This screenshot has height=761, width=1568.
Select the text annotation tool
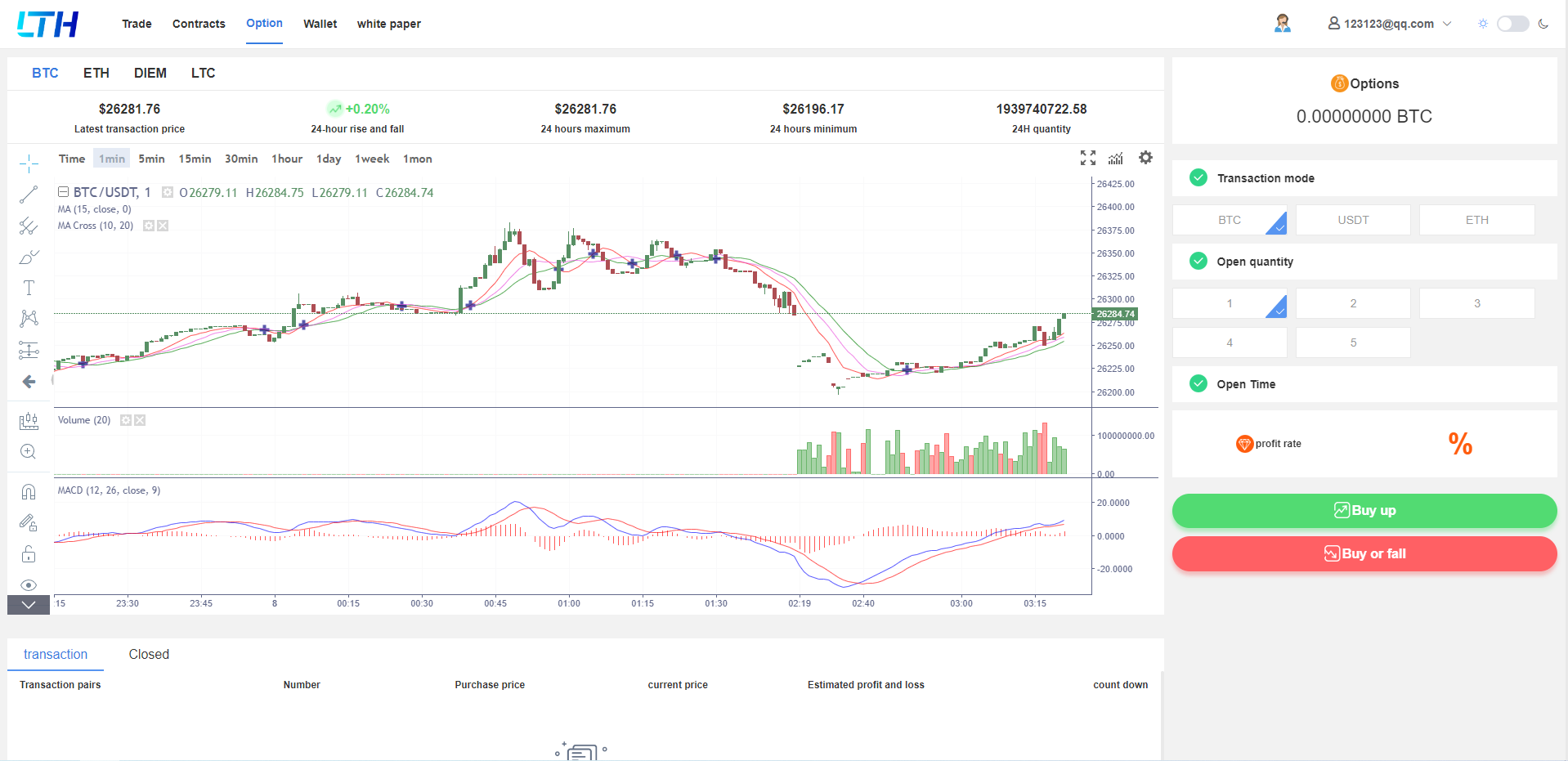pos(29,288)
